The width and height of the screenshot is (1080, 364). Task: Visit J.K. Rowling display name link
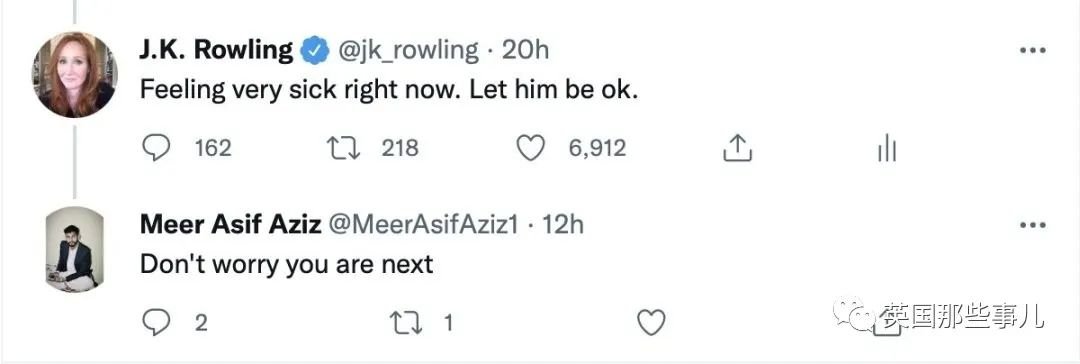coord(217,50)
